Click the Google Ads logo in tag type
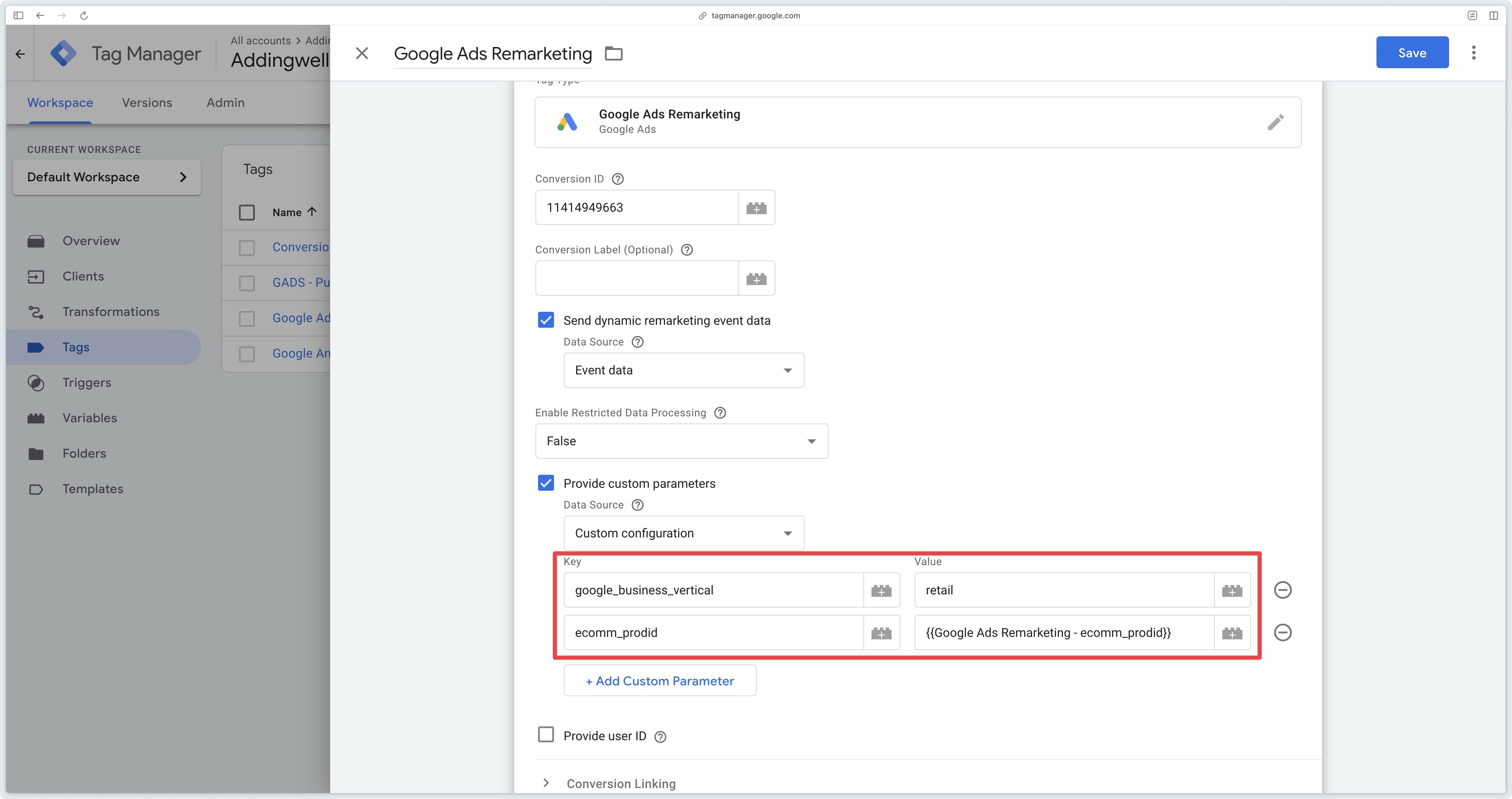This screenshot has width=1512, height=799. click(567, 122)
